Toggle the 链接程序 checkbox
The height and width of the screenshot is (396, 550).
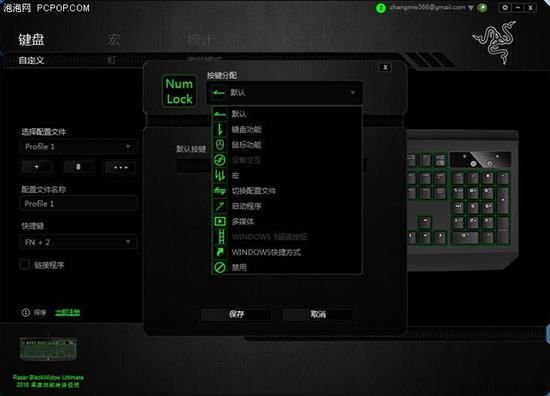(x=24, y=264)
